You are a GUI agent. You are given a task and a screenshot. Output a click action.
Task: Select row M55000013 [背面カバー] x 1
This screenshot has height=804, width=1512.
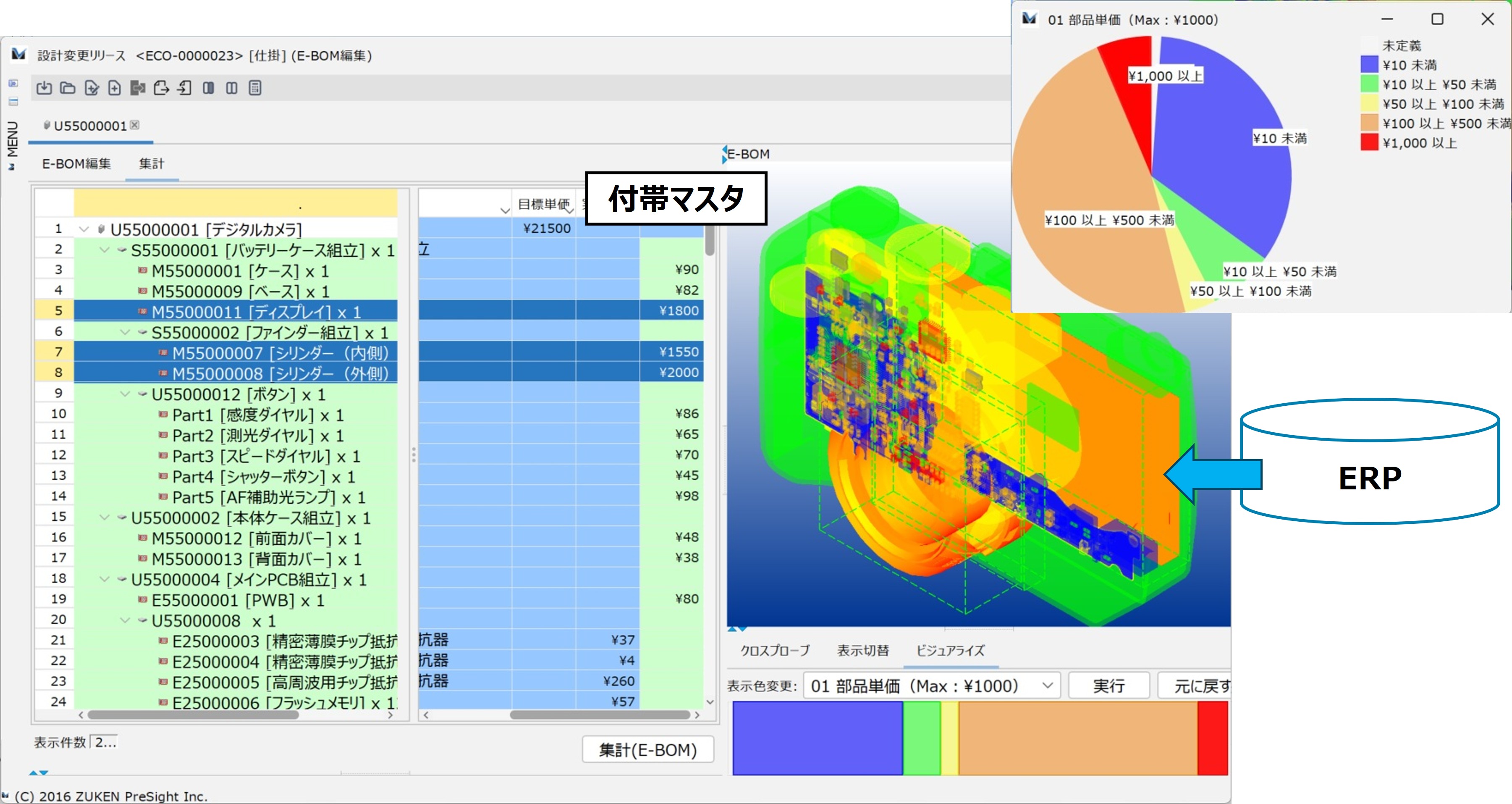tap(236, 558)
